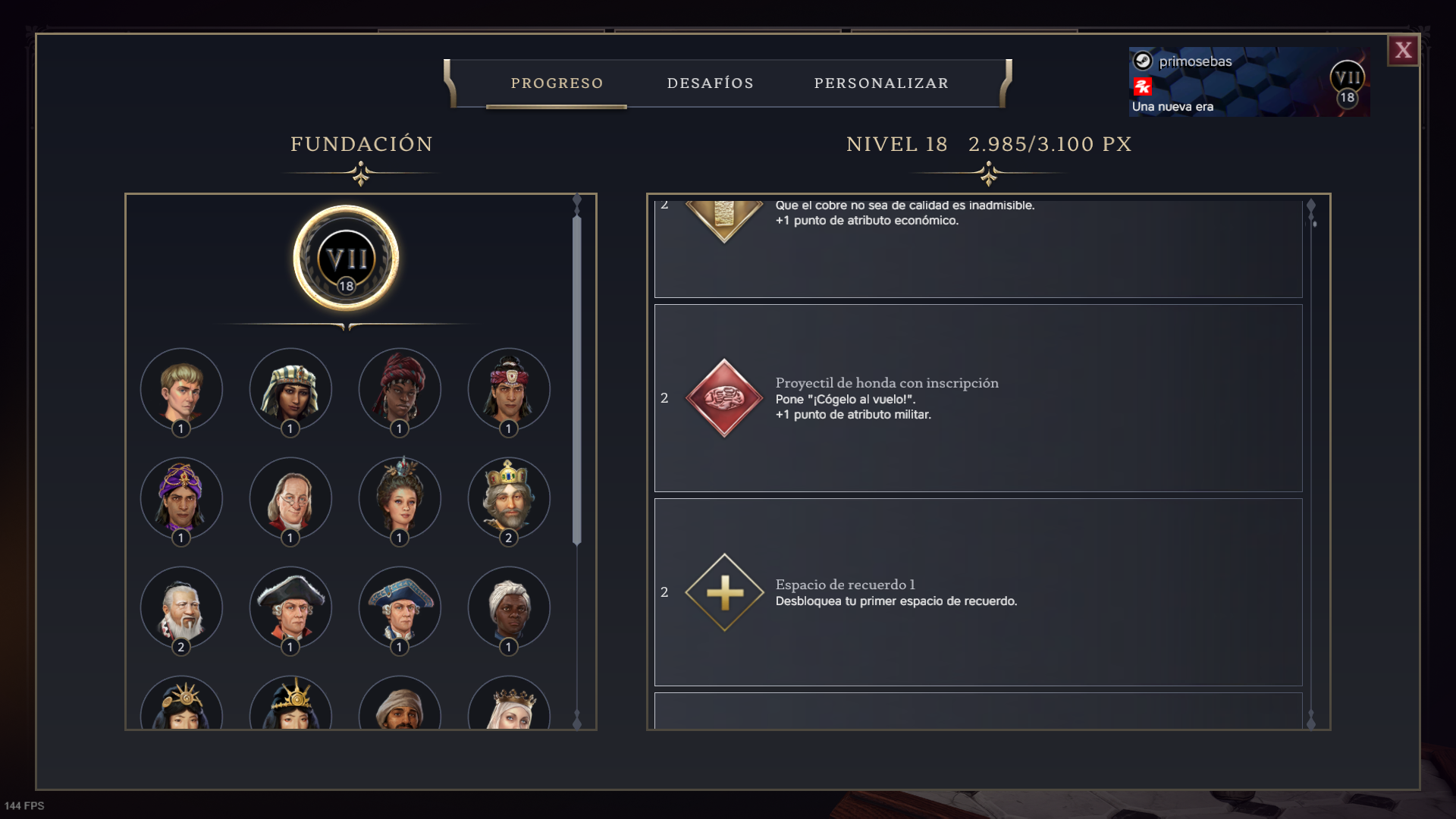
Task: Click the red military sling projectile memento icon
Action: [x=724, y=398]
